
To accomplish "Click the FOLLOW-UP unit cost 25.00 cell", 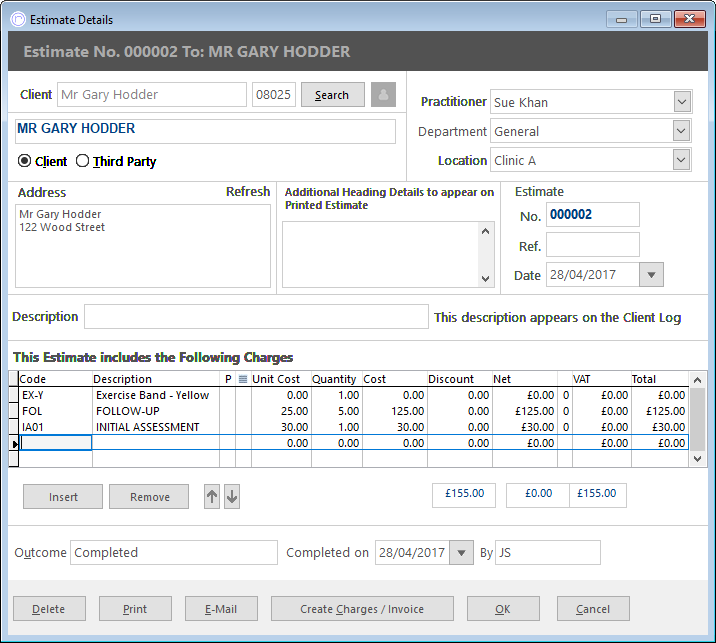I will [x=281, y=411].
